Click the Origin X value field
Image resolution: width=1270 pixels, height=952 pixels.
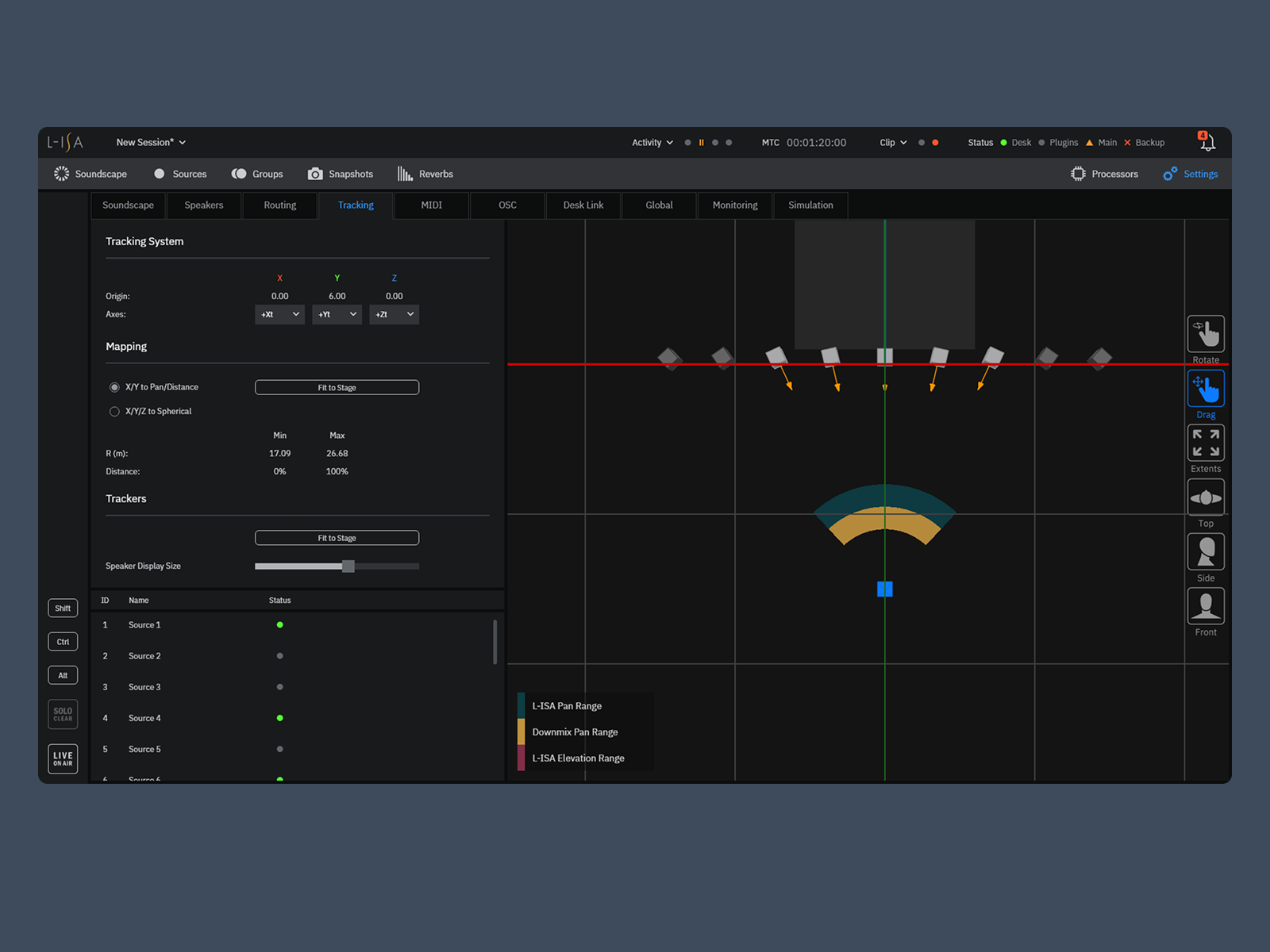[x=280, y=297]
